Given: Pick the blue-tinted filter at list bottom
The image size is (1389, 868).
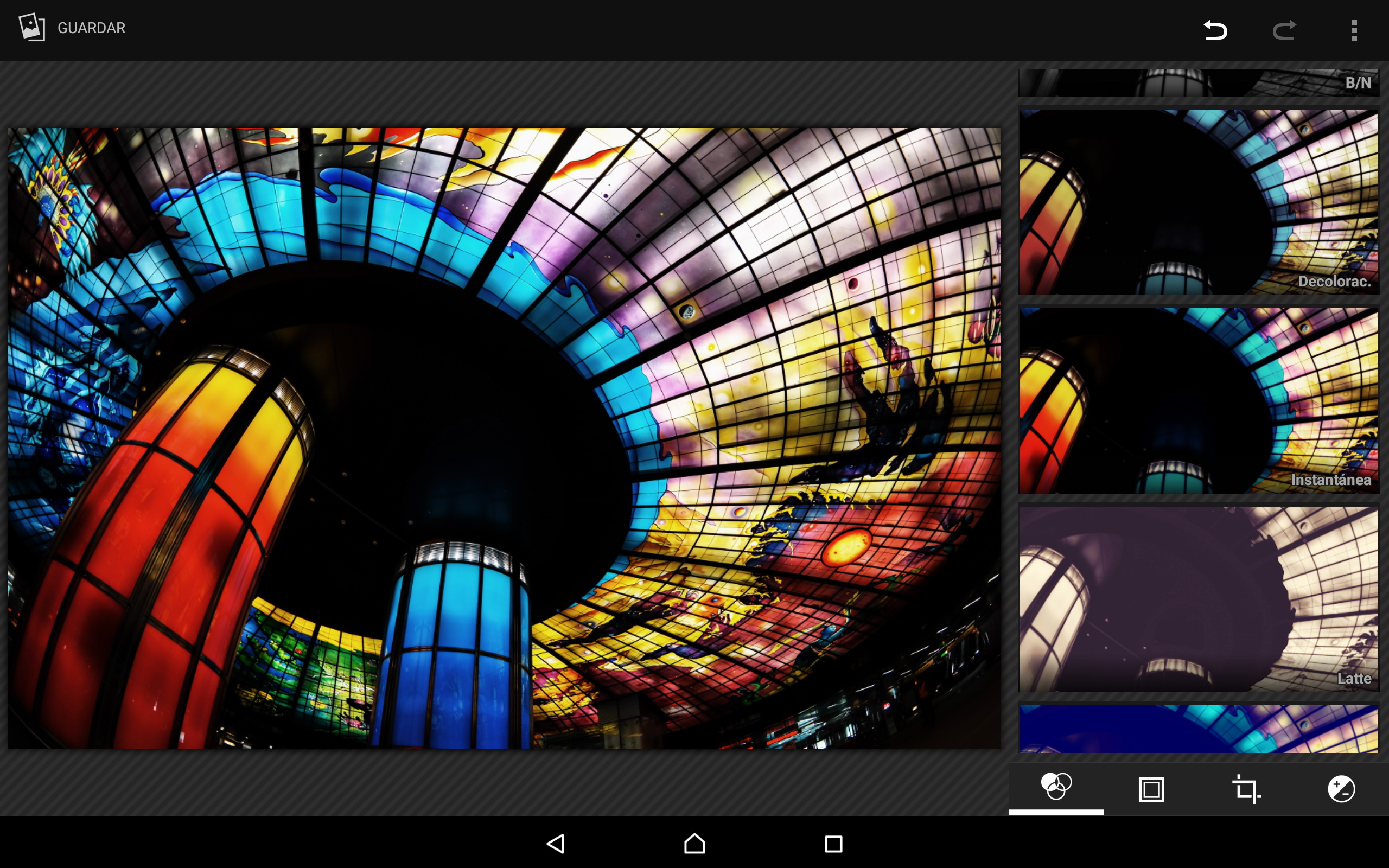Looking at the screenshot, I should tap(1199, 729).
